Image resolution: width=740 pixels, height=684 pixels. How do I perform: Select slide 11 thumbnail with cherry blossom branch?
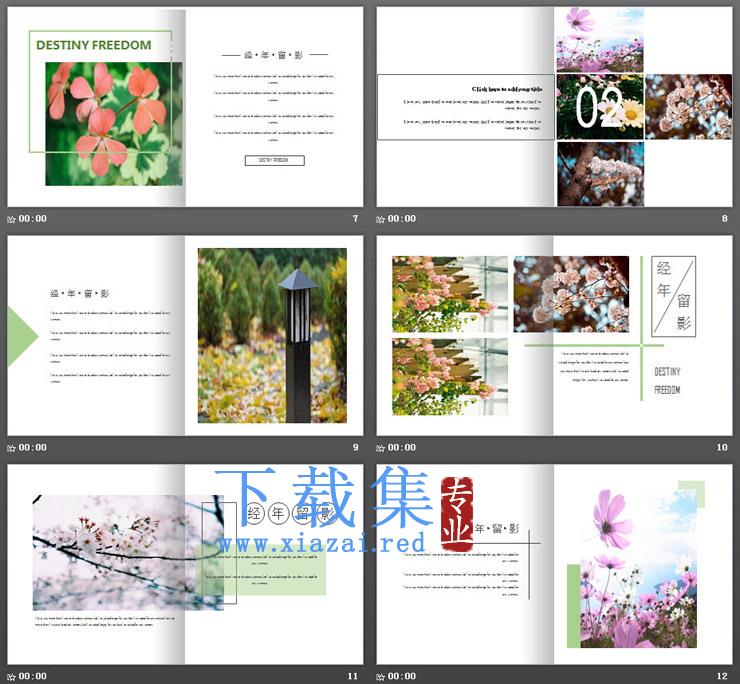[185, 564]
